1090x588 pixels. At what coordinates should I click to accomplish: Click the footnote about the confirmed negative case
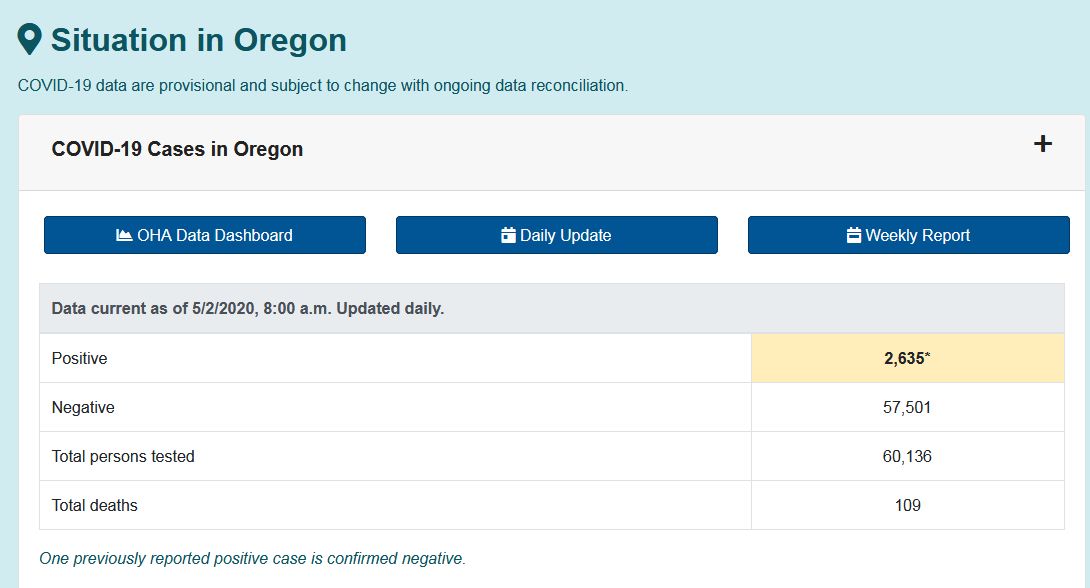[x=252, y=558]
